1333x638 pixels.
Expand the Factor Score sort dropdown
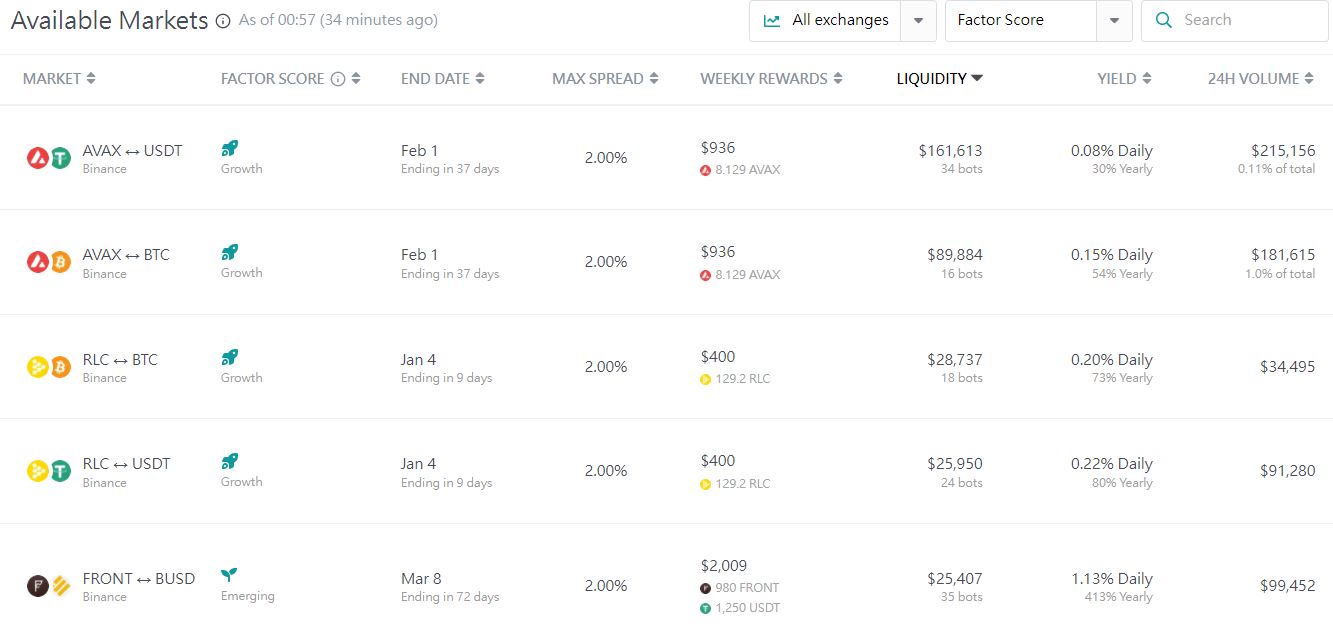[1114, 21]
